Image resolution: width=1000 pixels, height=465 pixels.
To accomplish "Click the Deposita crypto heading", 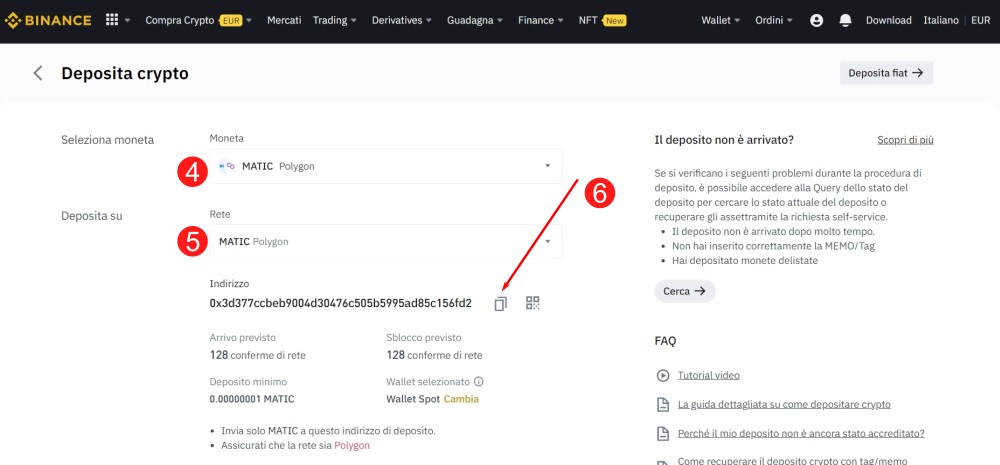I will tap(125, 73).
